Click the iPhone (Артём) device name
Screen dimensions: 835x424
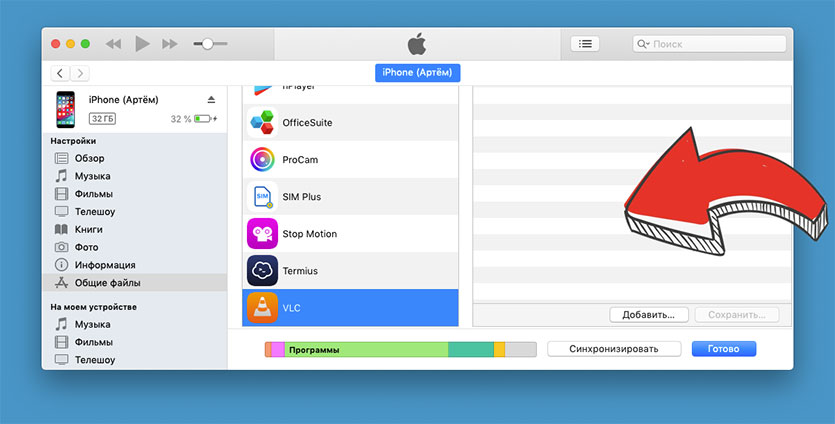point(124,100)
